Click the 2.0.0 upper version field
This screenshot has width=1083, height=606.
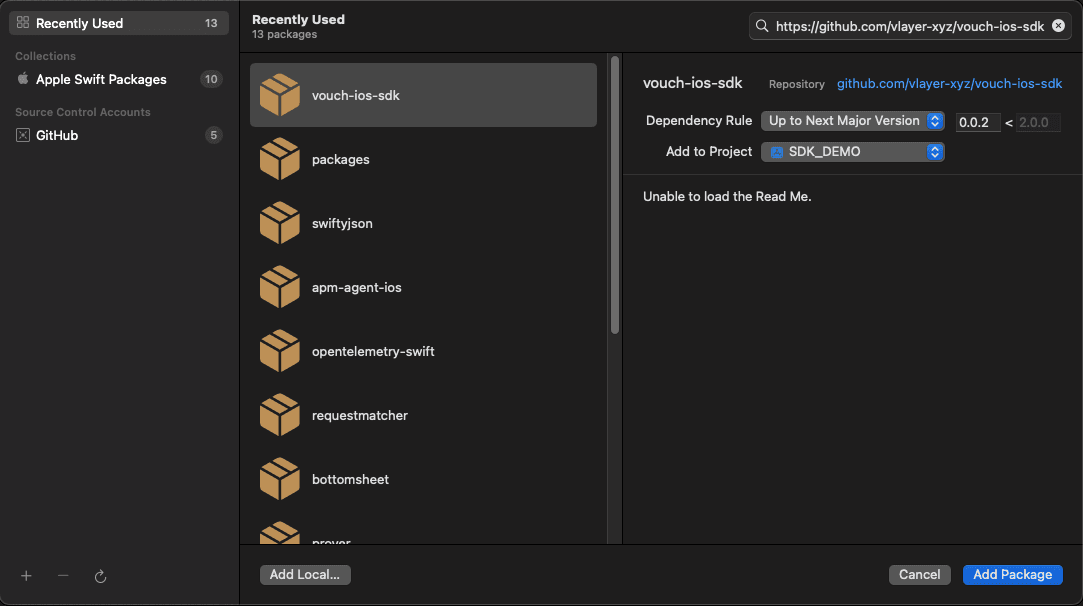[1038, 122]
